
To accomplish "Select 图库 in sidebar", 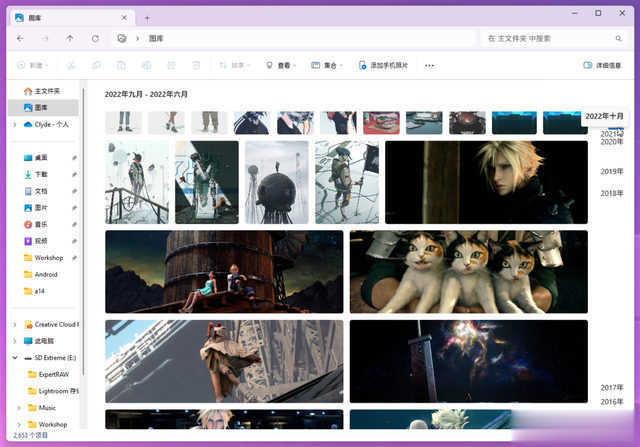I will (43, 108).
